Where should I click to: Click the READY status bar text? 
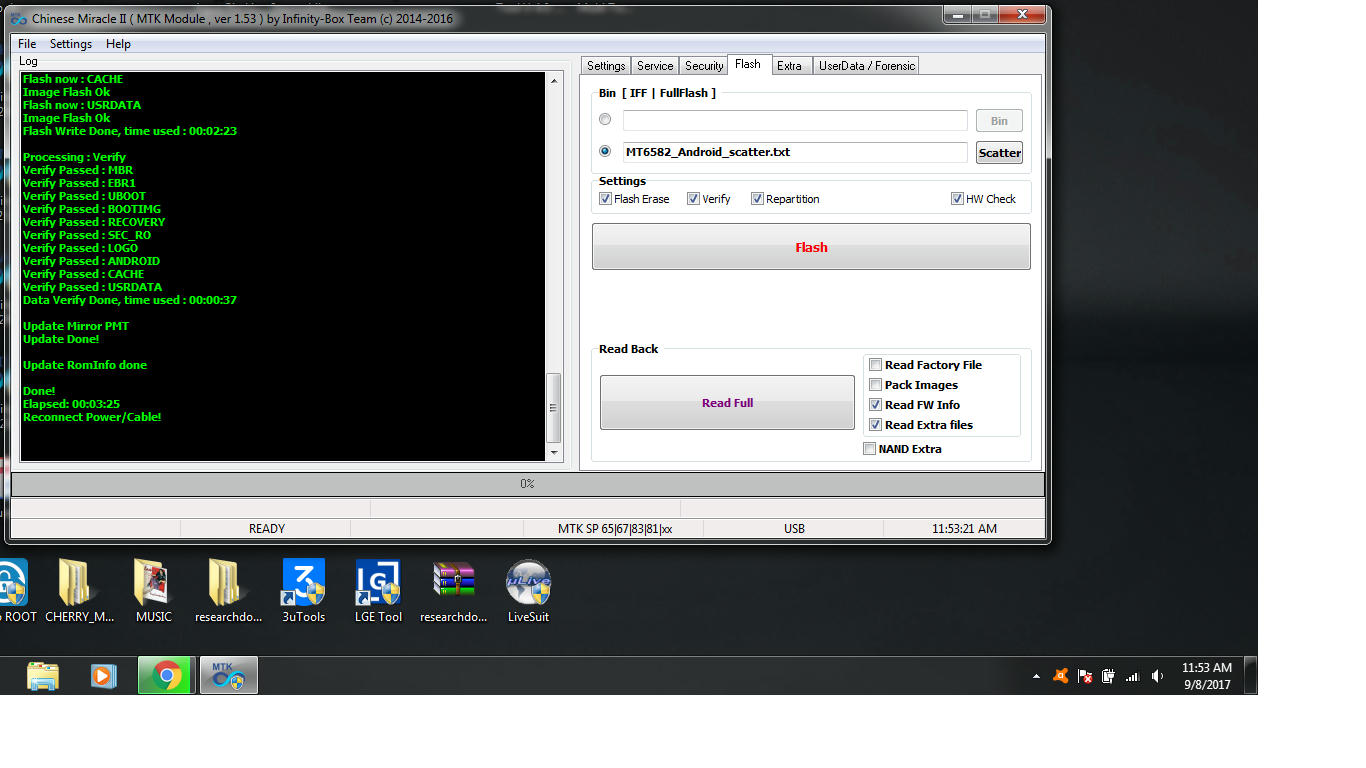point(267,529)
